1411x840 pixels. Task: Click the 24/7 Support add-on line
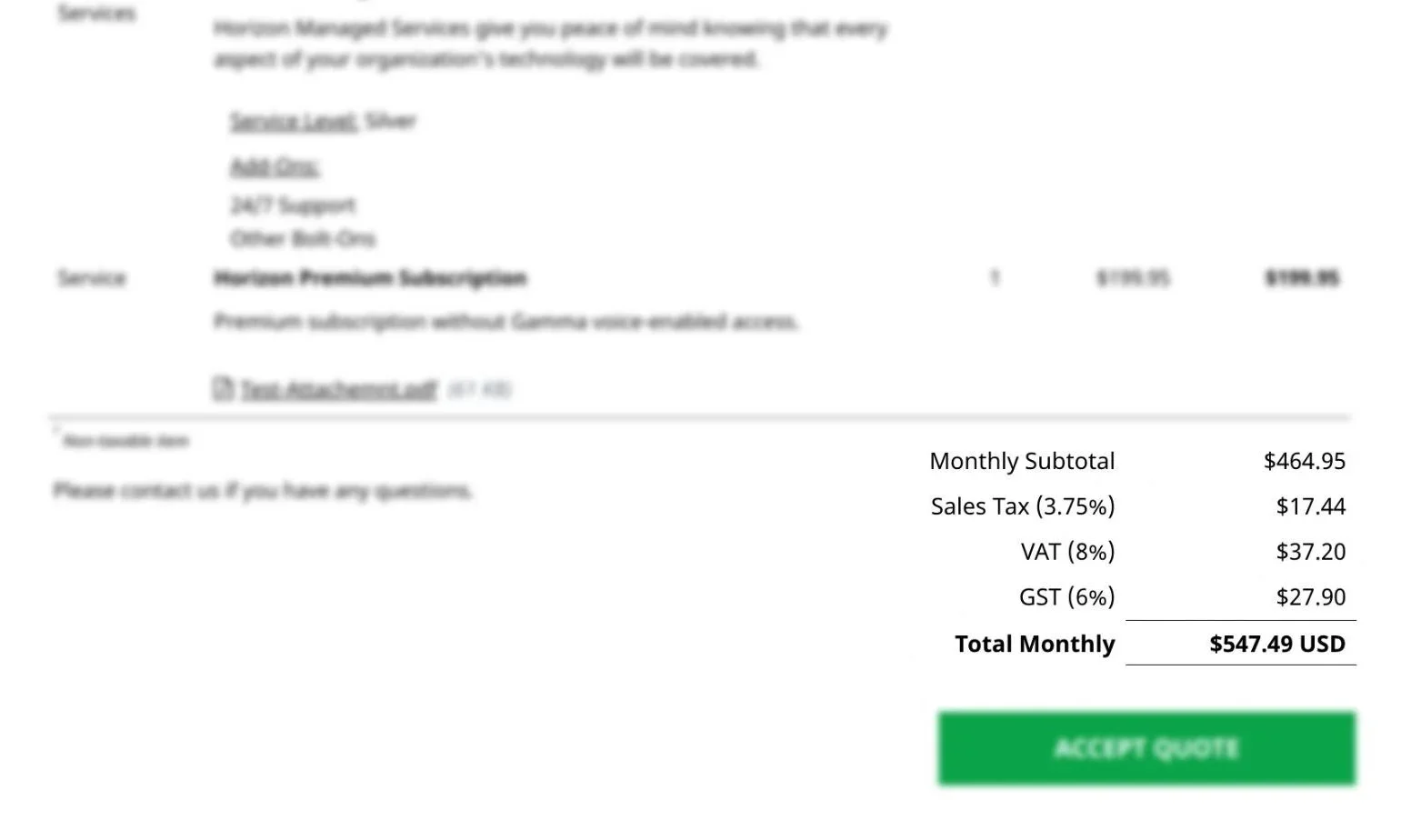coord(293,205)
